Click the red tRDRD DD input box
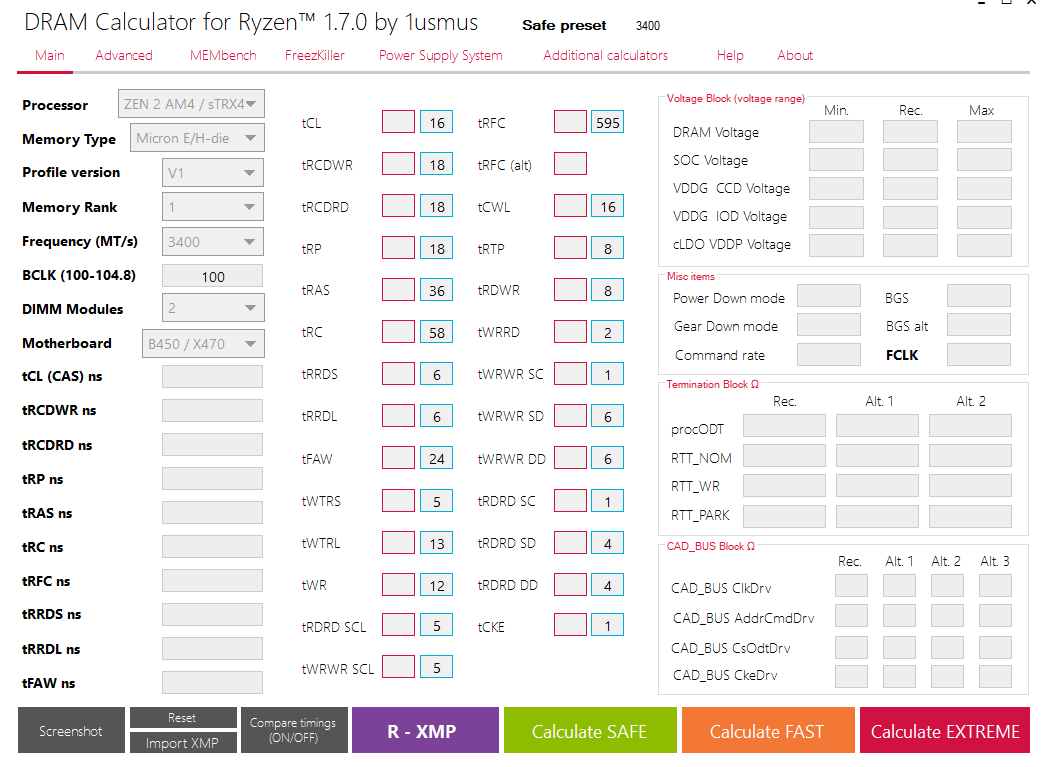 [570, 585]
